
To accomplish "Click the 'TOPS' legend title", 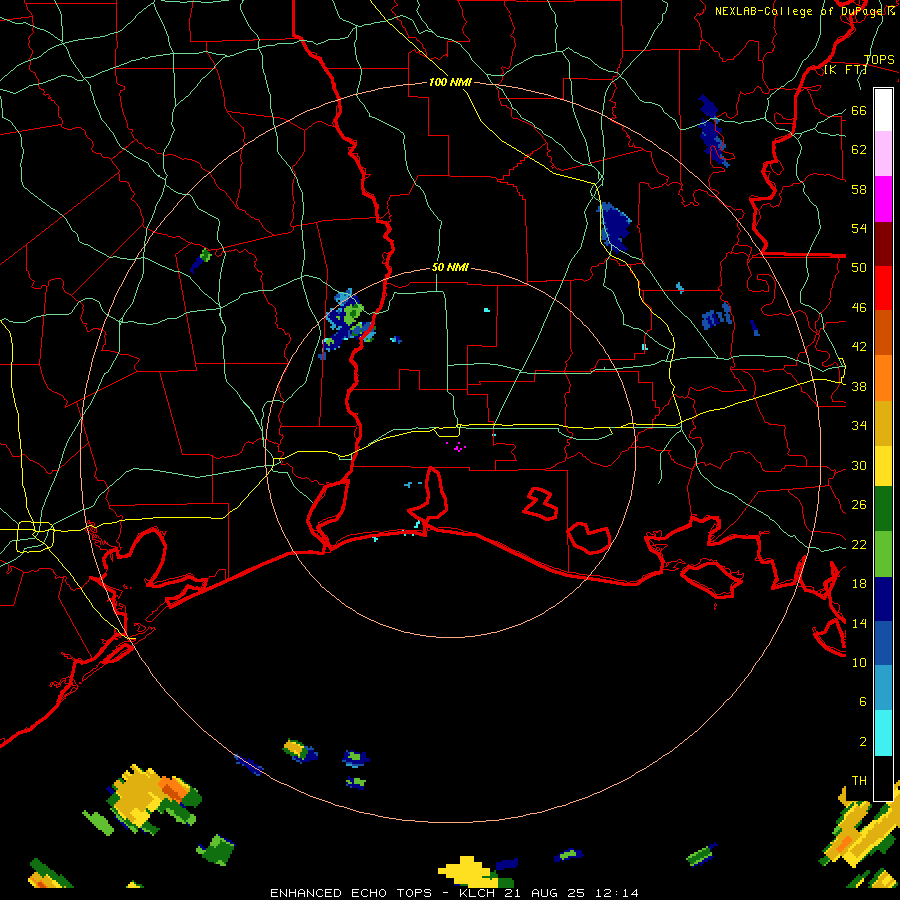I will click(879, 60).
